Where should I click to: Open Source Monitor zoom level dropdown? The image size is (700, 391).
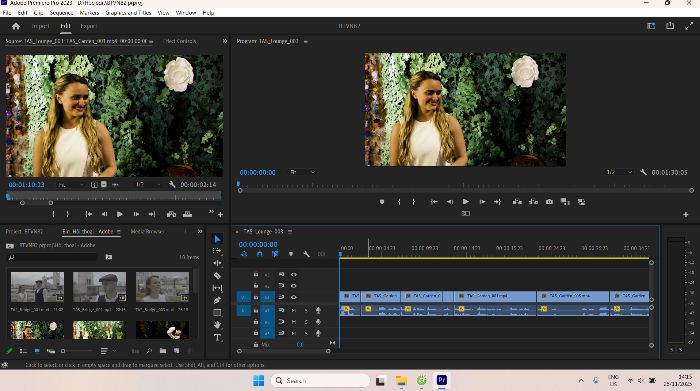click(71, 184)
